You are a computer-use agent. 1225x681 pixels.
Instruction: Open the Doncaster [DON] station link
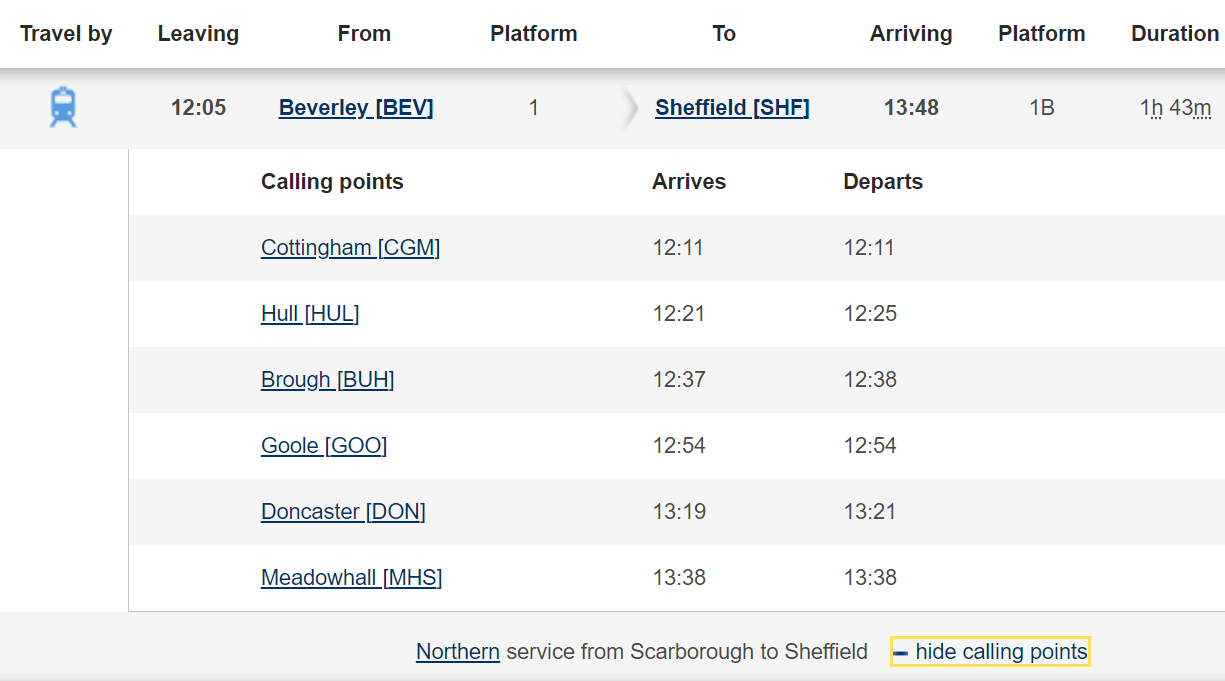click(x=343, y=511)
